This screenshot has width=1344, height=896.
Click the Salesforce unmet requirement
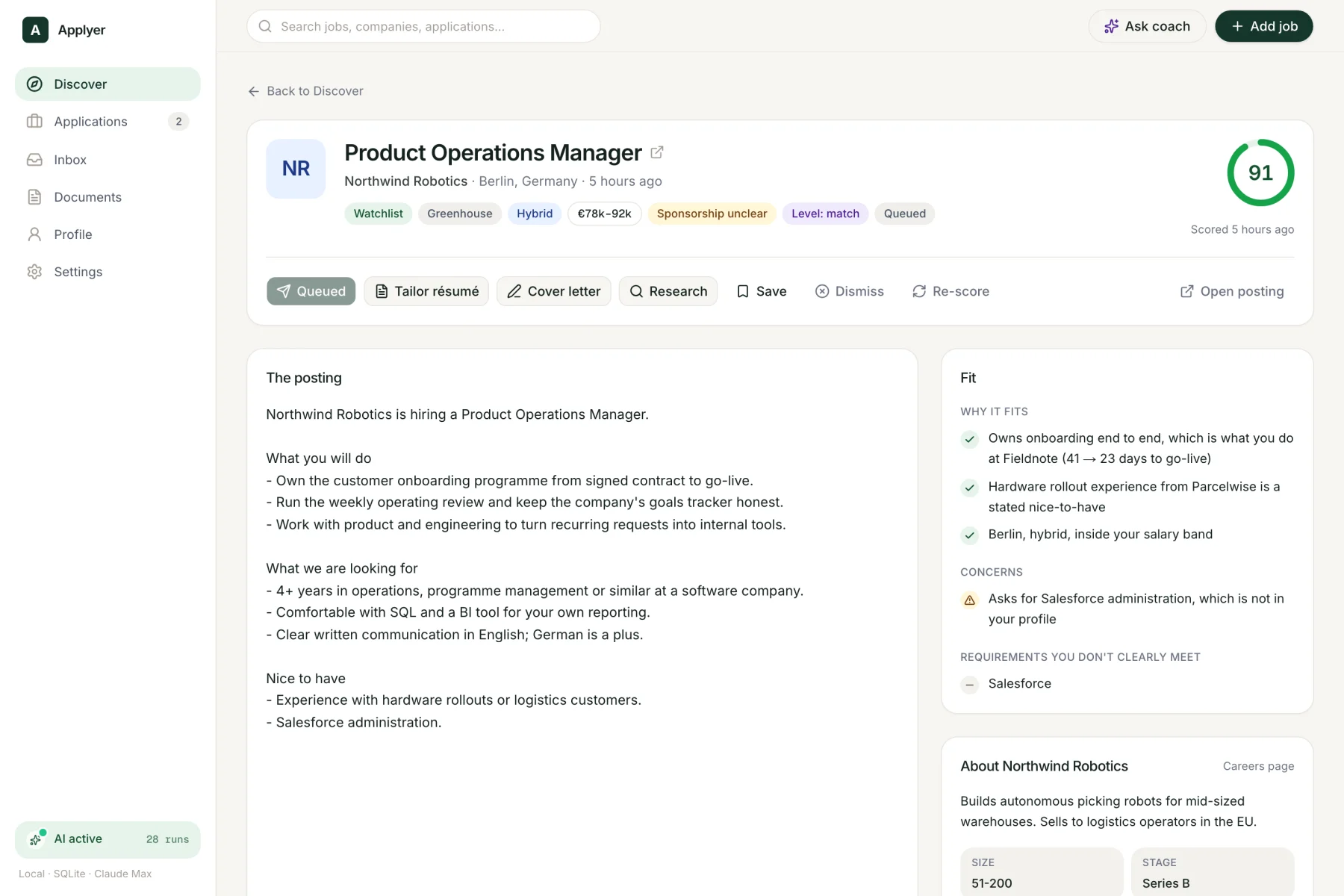[x=1019, y=684]
